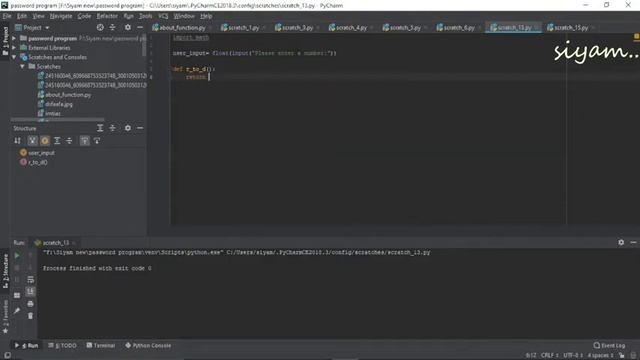Click the trash icon to clear console output
Viewport: 640px width, 360px height.
30,316
